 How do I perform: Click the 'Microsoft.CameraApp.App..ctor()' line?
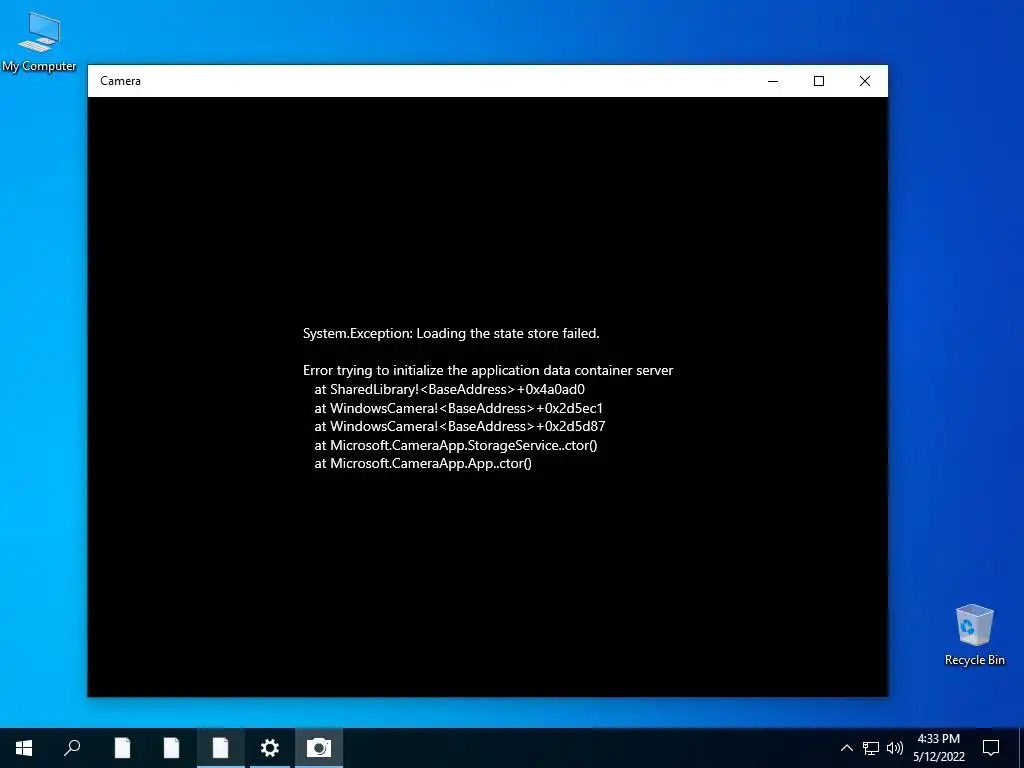click(x=423, y=464)
